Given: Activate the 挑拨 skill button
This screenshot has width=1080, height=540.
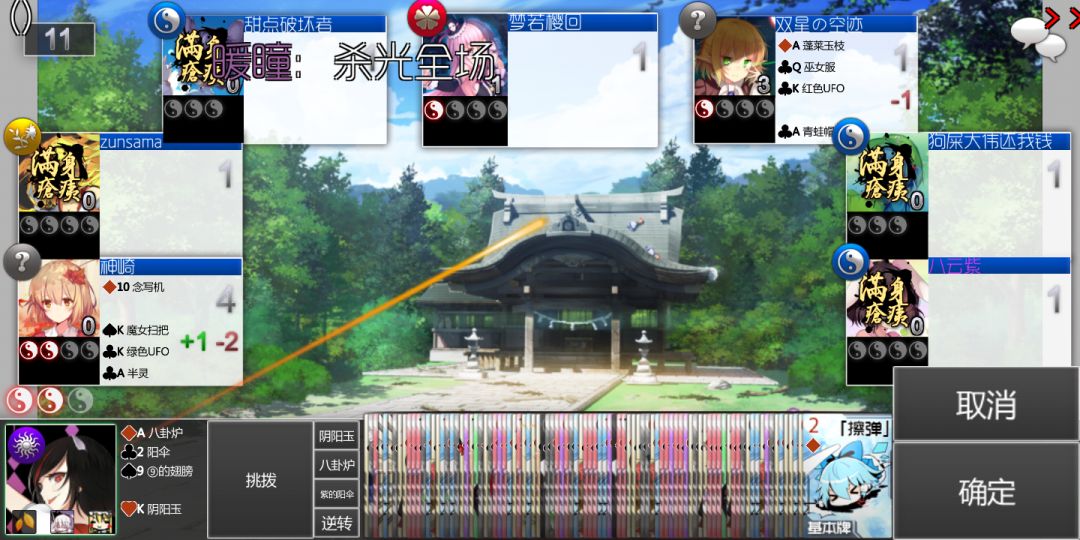Looking at the screenshot, I should [x=260, y=480].
